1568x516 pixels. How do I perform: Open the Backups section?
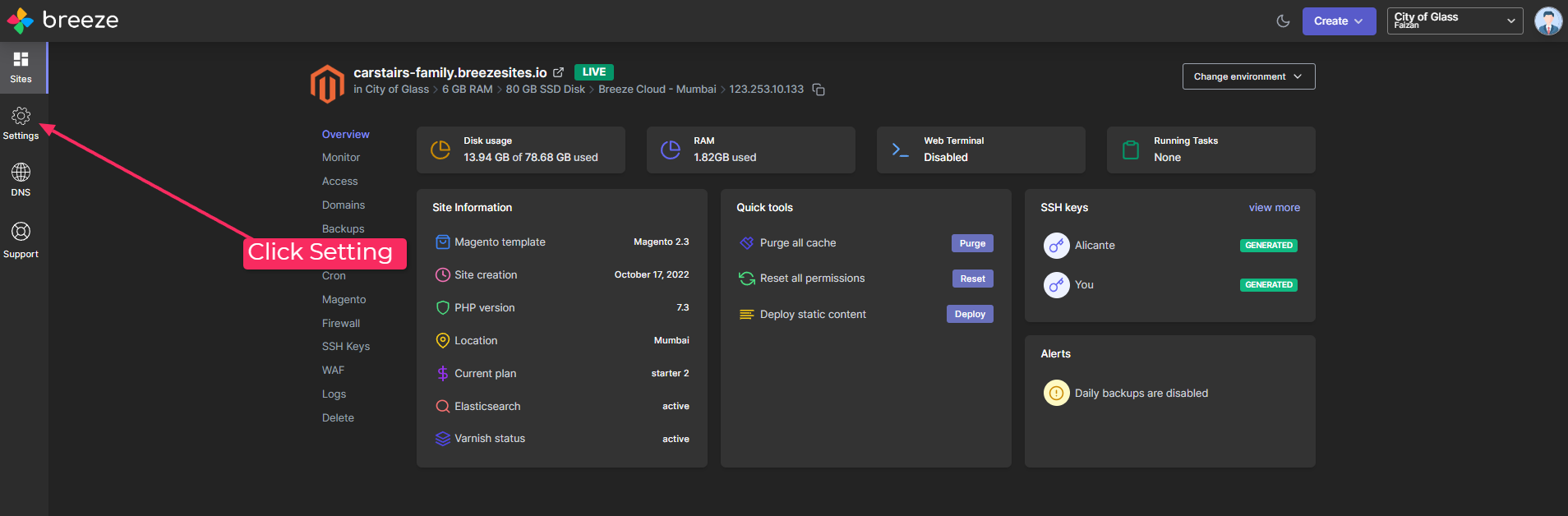click(343, 228)
